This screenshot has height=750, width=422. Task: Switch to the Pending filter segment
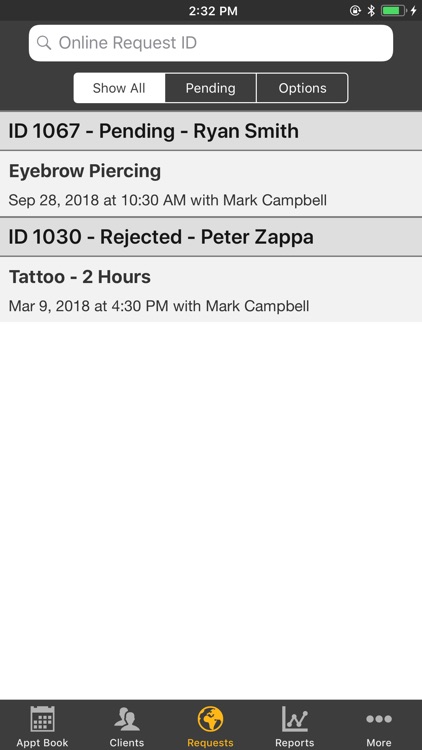pos(211,88)
